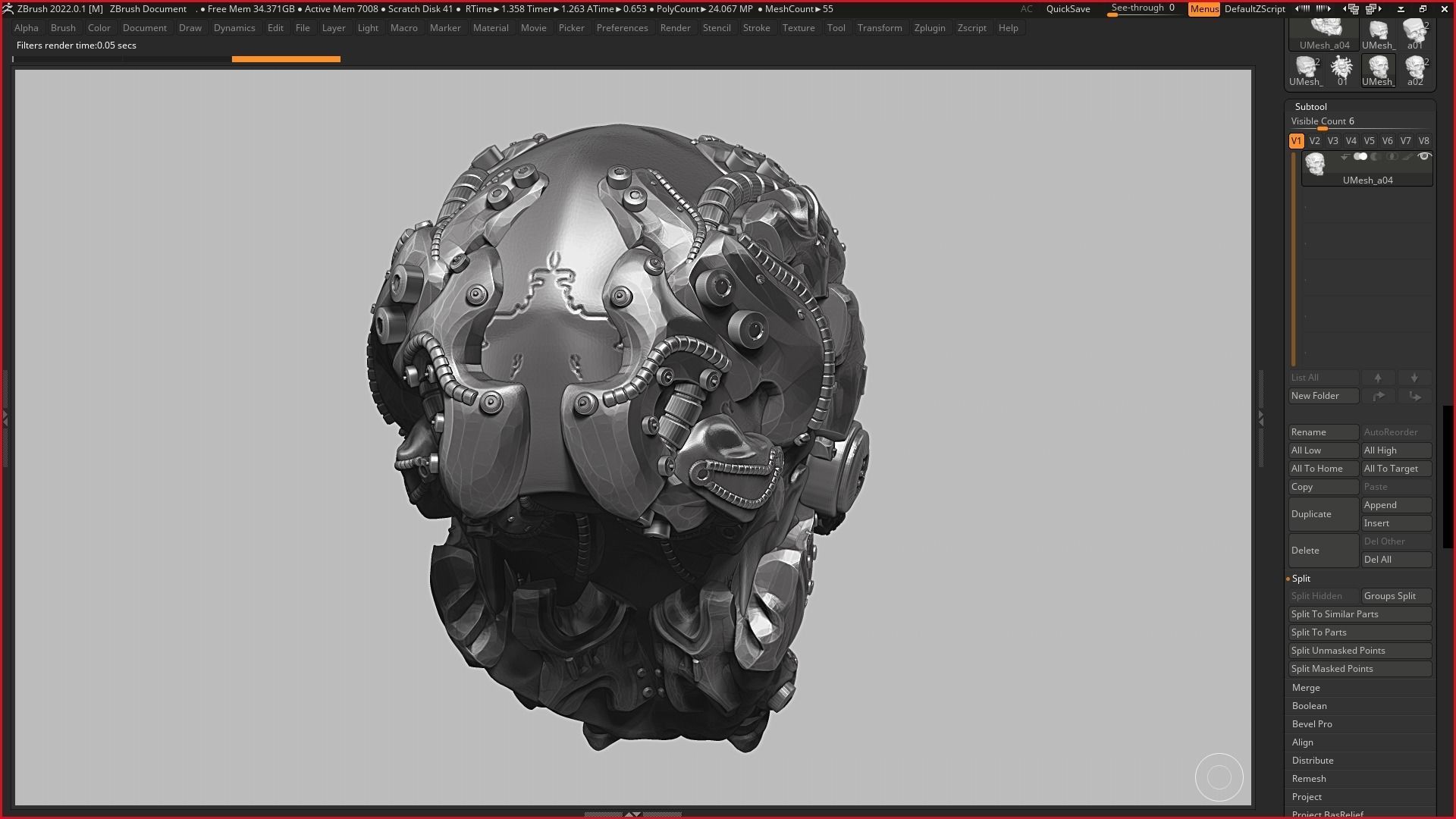
Task: Open the Render menu
Action: pyautogui.click(x=675, y=28)
